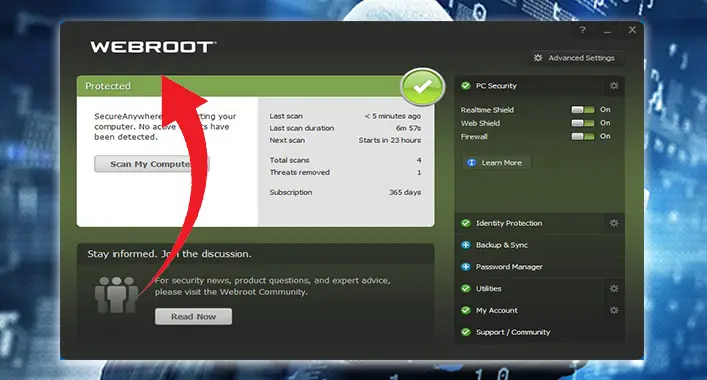The image size is (707, 380).
Task: Click 'Starts in 23 hours' value
Action: pyautogui.click(x=390, y=140)
